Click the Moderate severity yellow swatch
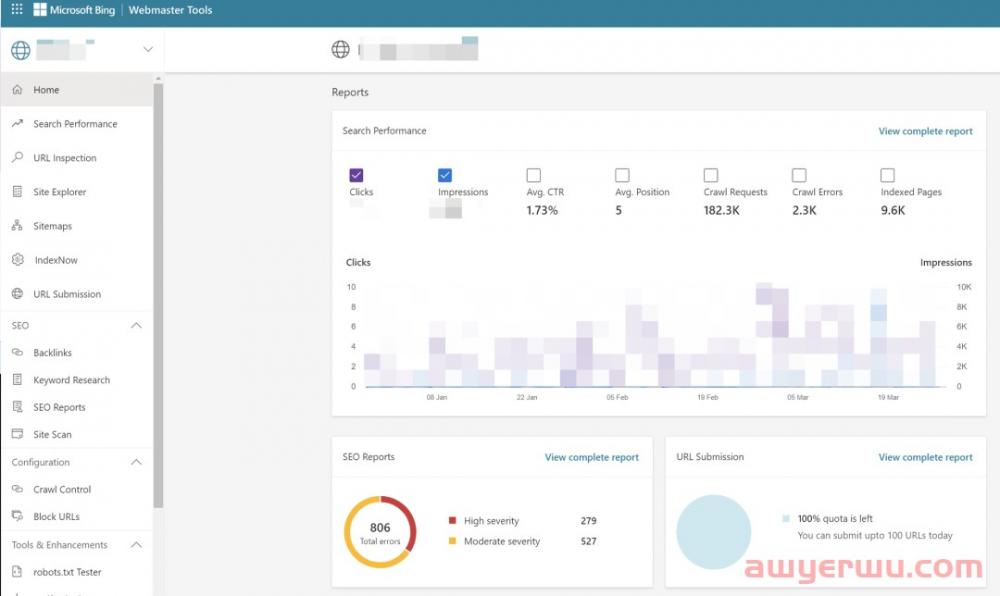The height and width of the screenshot is (596, 1000). click(452, 541)
